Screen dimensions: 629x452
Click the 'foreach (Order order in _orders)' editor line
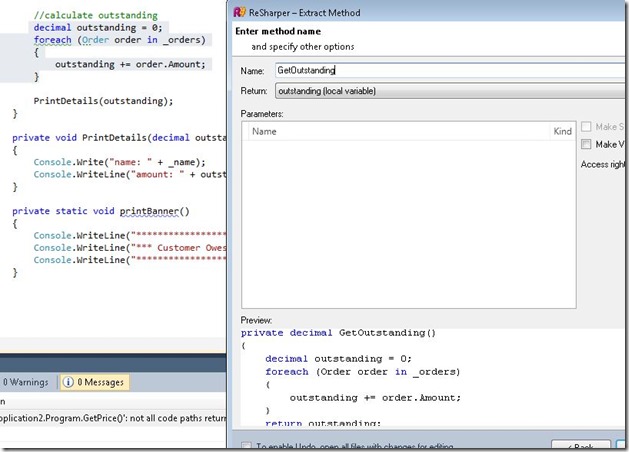tap(120, 40)
